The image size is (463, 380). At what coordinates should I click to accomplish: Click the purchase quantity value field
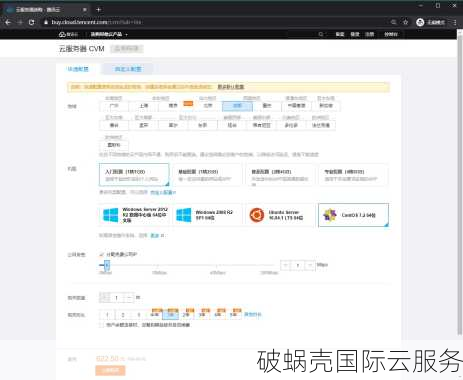[116, 298]
